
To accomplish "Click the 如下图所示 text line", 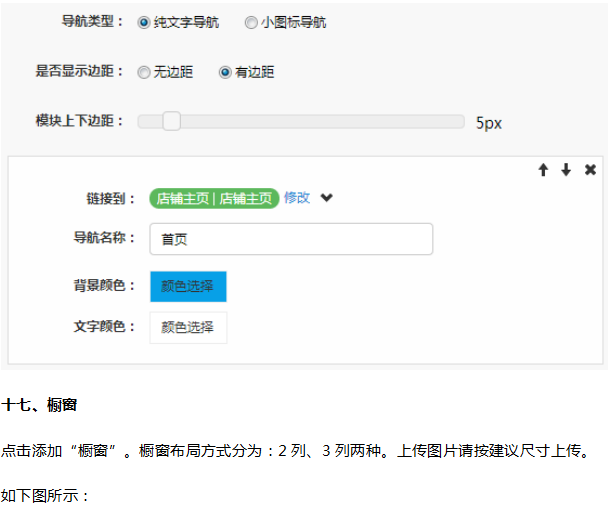I will (x=46, y=495).
